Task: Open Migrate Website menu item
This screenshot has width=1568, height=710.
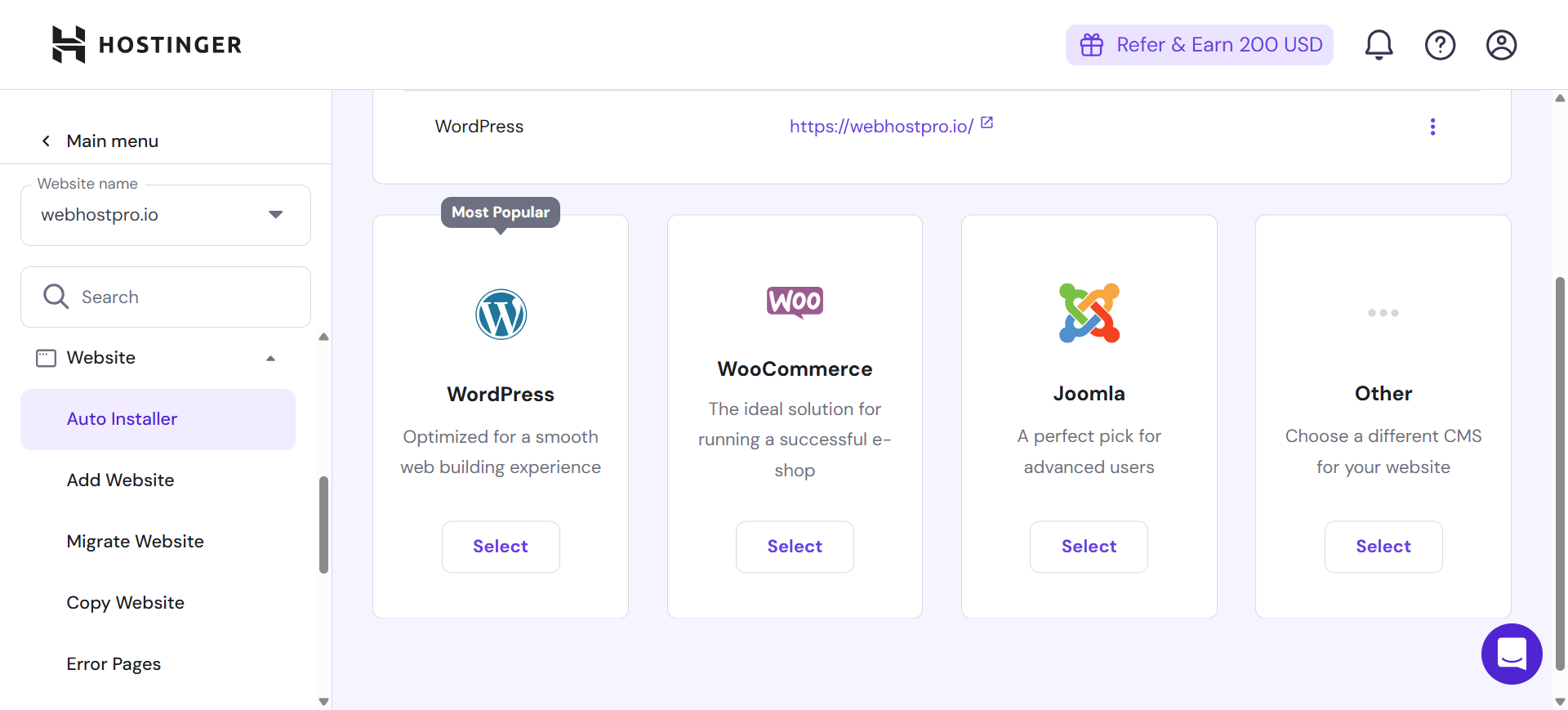Action: (x=136, y=542)
